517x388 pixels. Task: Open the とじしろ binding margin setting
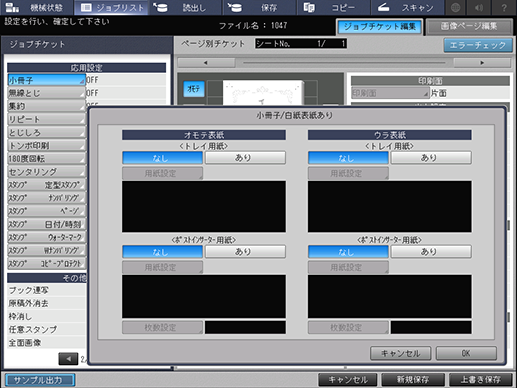[46, 133]
